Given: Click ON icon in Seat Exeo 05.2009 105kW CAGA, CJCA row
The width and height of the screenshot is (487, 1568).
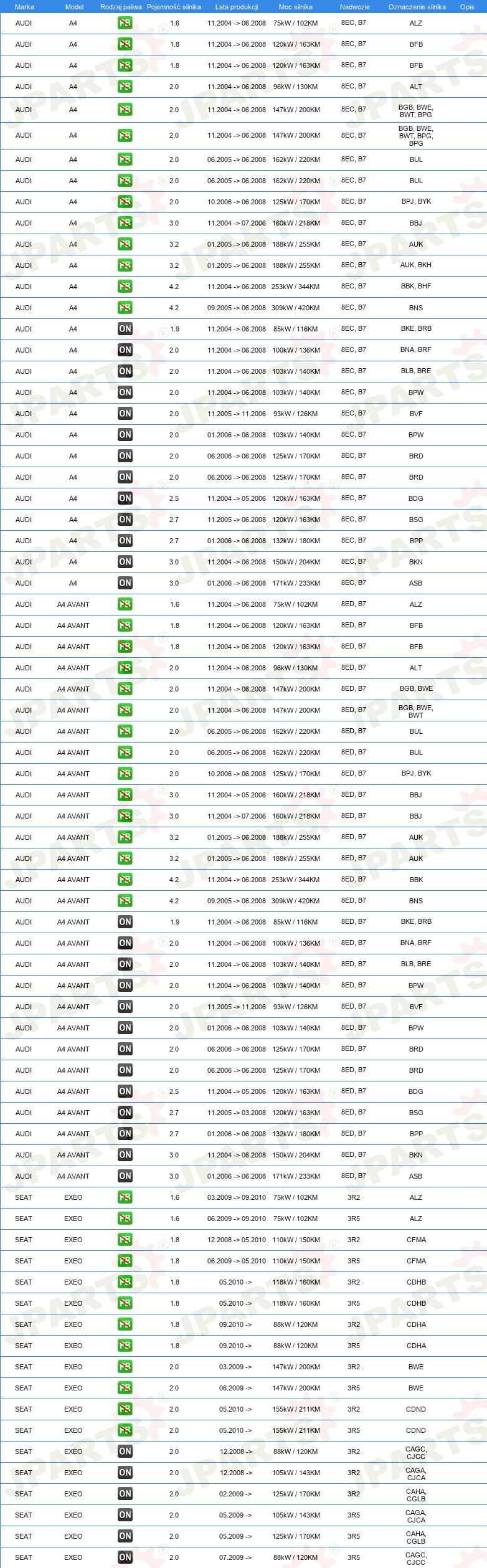Looking at the screenshot, I should point(125,1515).
